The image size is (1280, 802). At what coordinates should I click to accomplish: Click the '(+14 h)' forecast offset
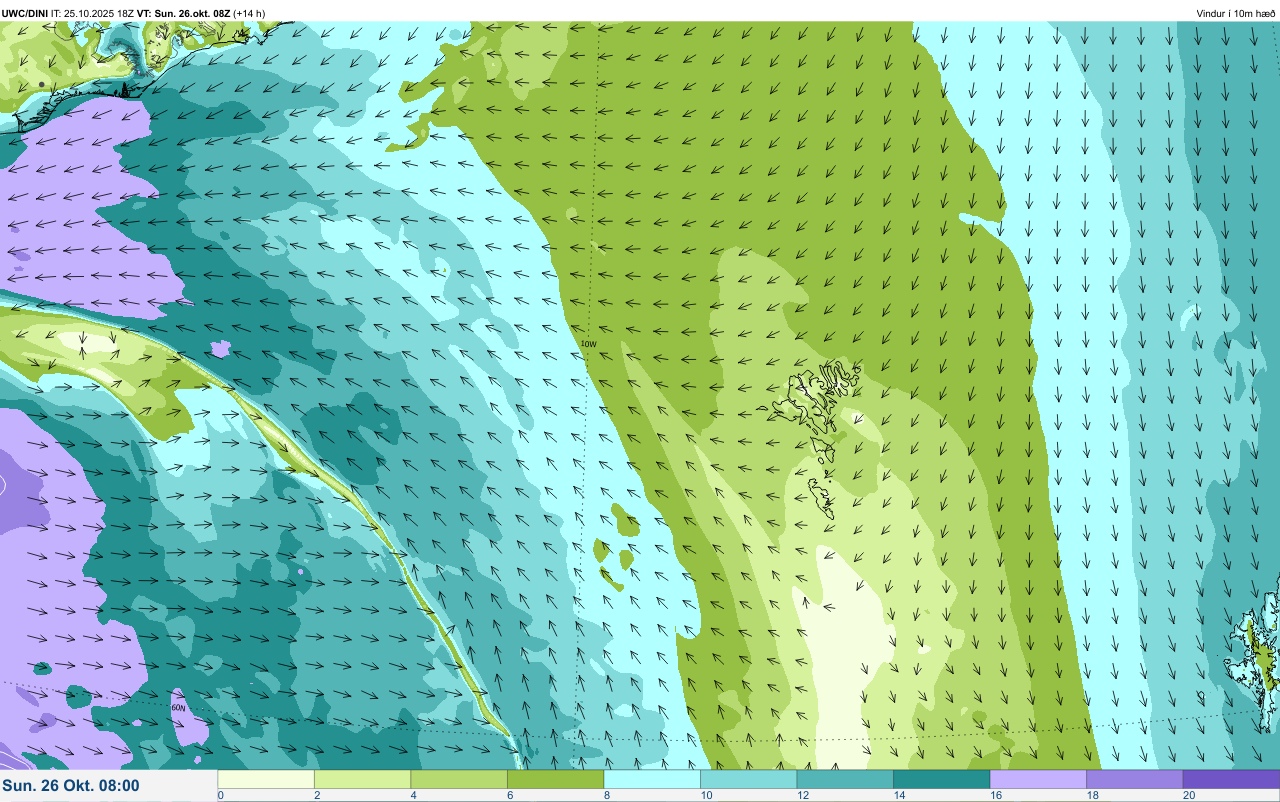pyautogui.click(x=249, y=13)
